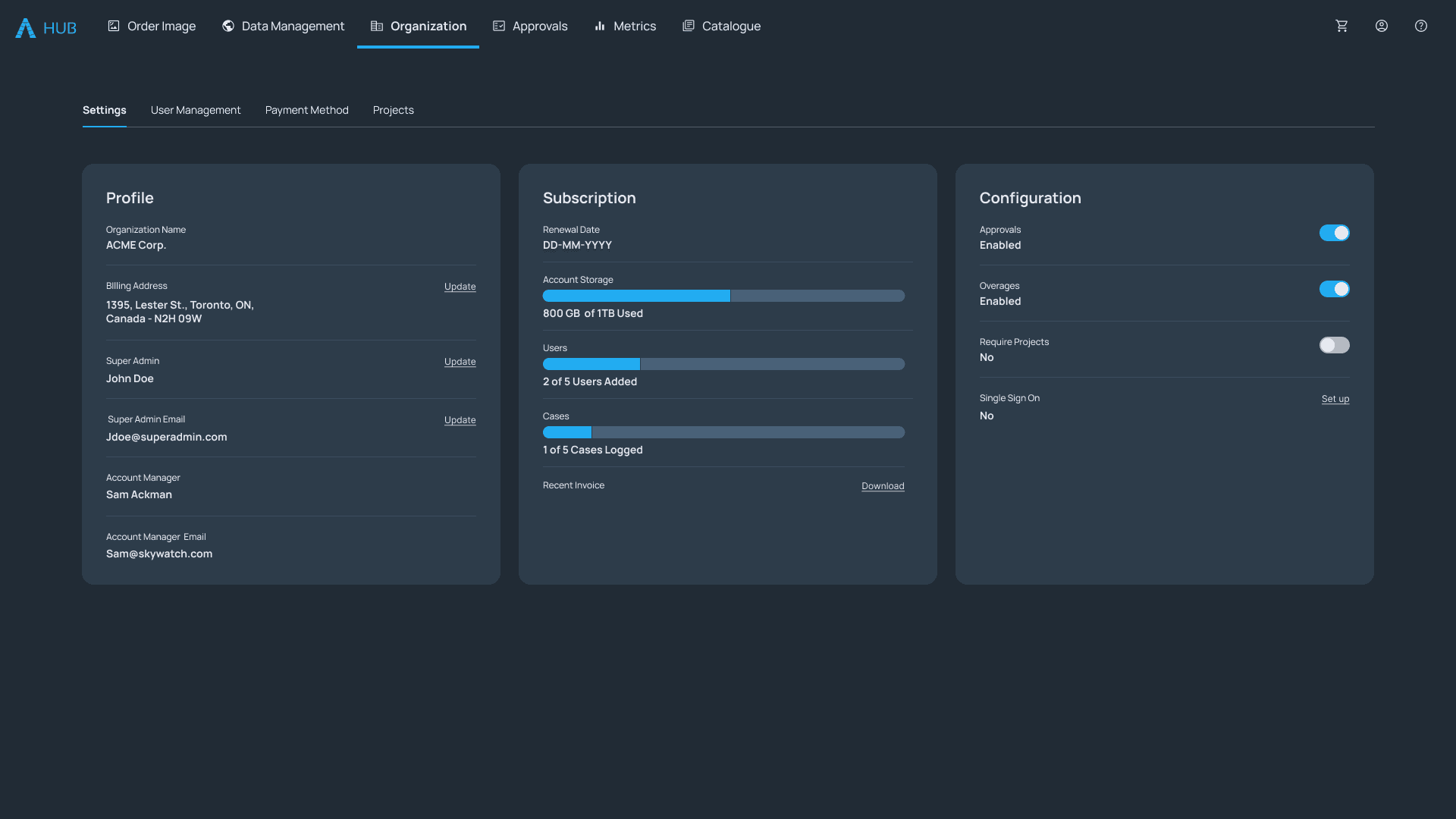Click the Approvals checklist icon
Image resolution: width=1456 pixels, height=819 pixels.
[499, 26]
